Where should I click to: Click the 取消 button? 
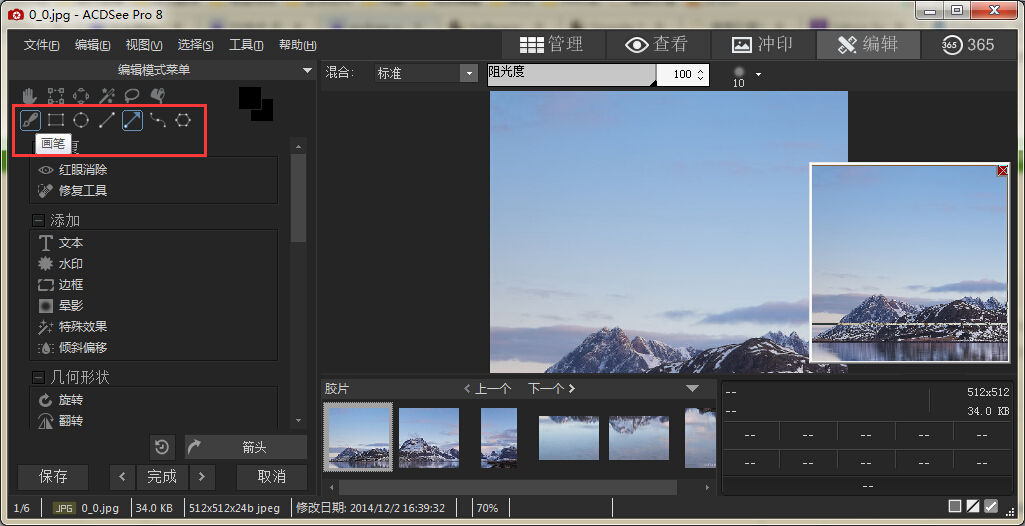271,476
